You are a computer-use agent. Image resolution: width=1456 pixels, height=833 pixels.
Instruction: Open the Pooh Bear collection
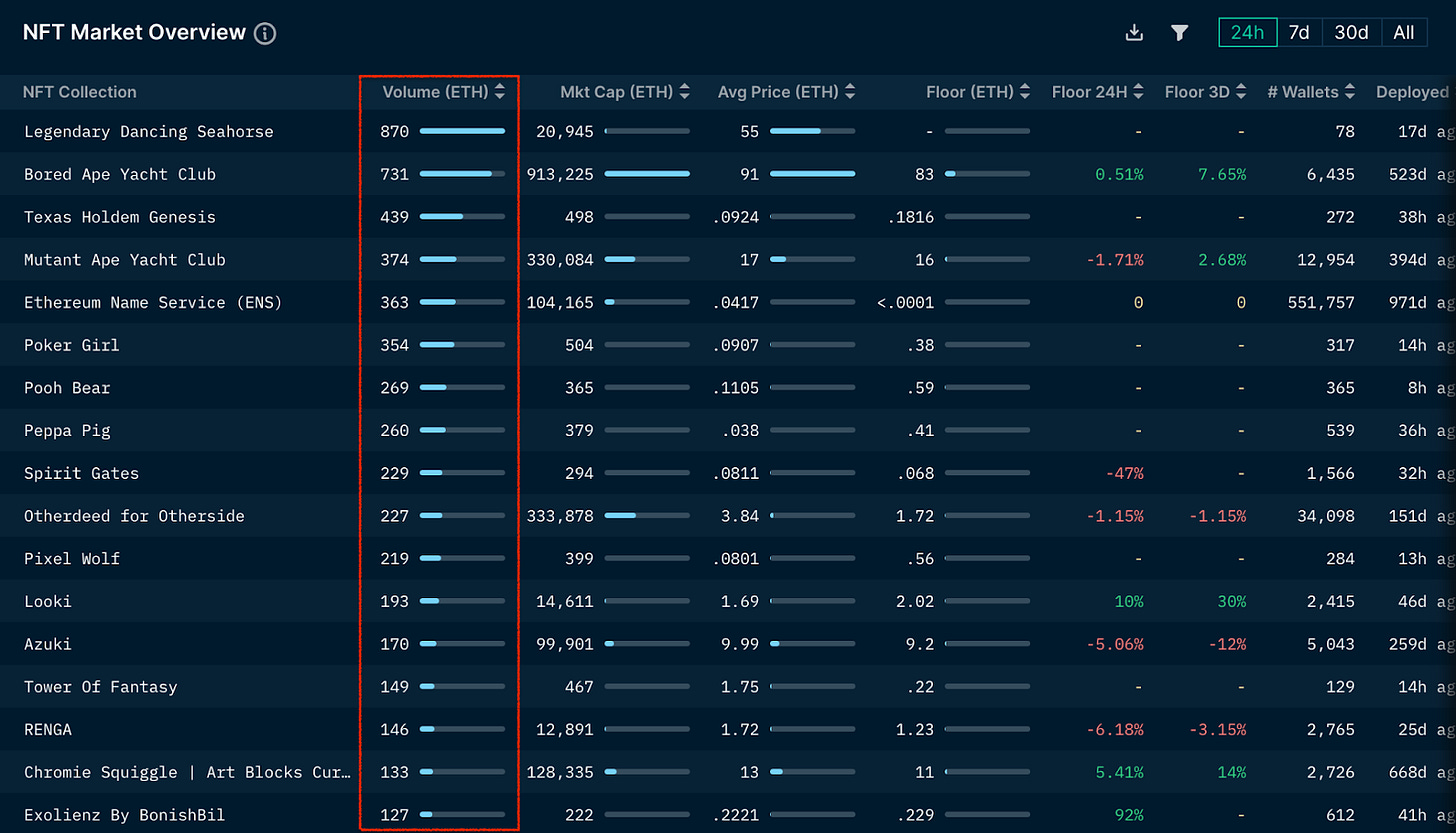click(67, 388)
